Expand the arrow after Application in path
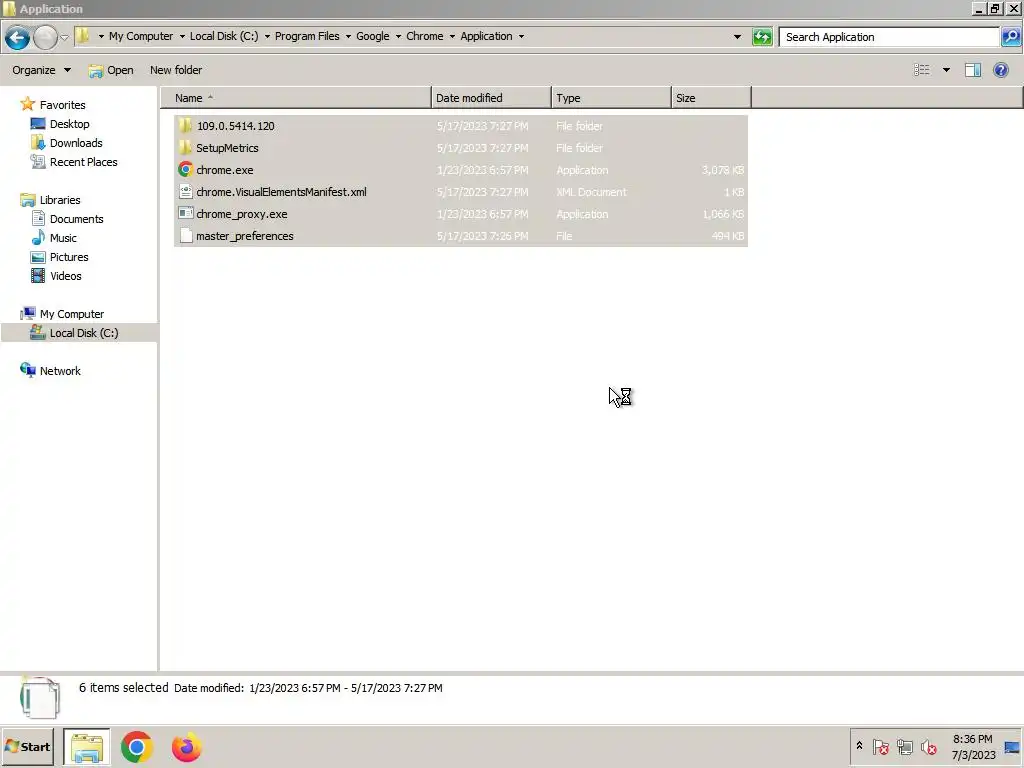Image resolution: width=1024 pixels, height=768 pixels. pos(521,37)
